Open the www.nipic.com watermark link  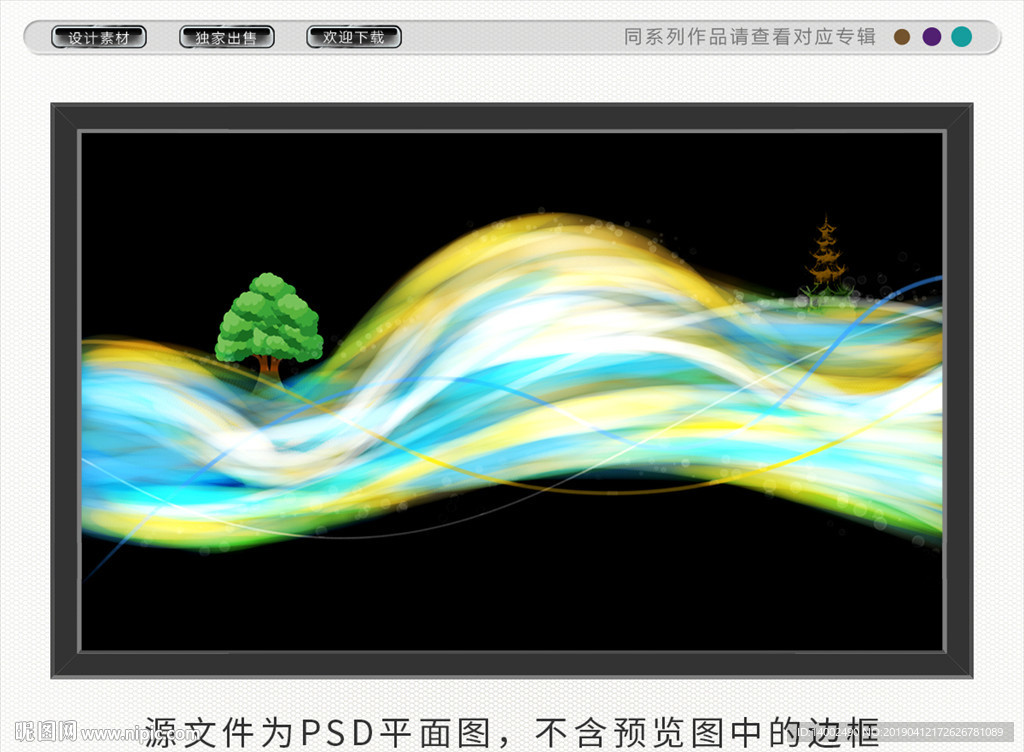[x=140, y=735]
